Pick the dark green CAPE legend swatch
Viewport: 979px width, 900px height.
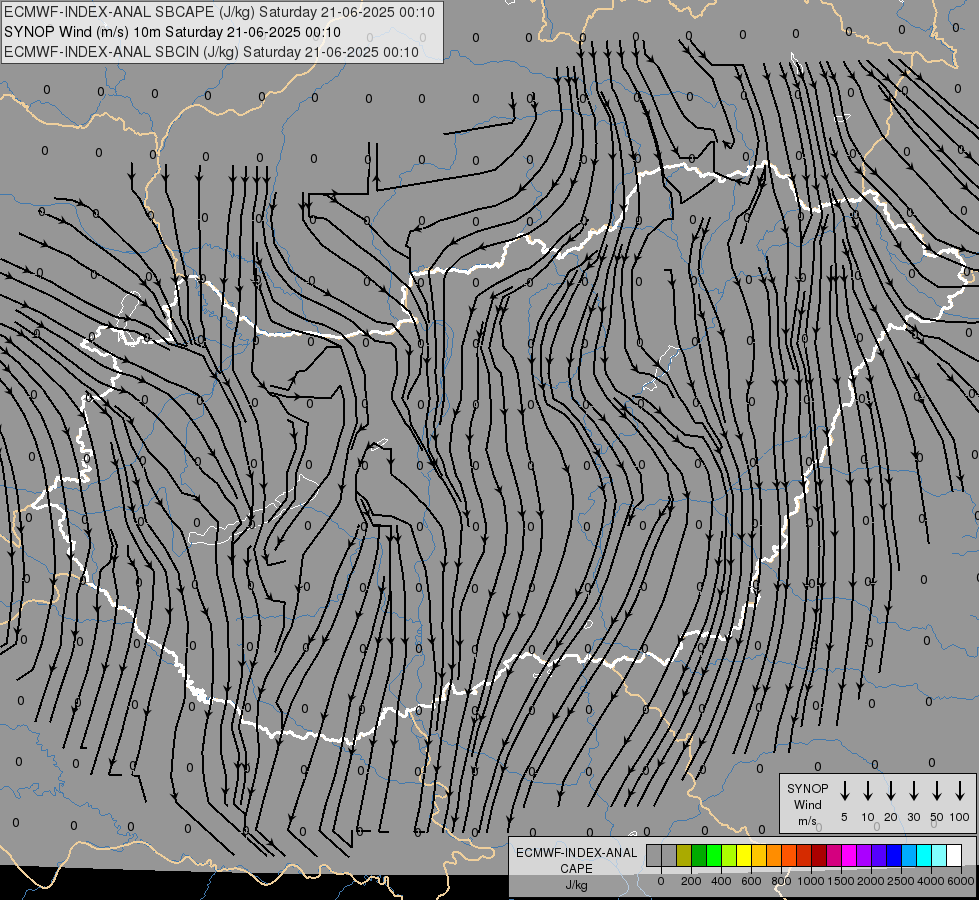click(x=699, y=856)
